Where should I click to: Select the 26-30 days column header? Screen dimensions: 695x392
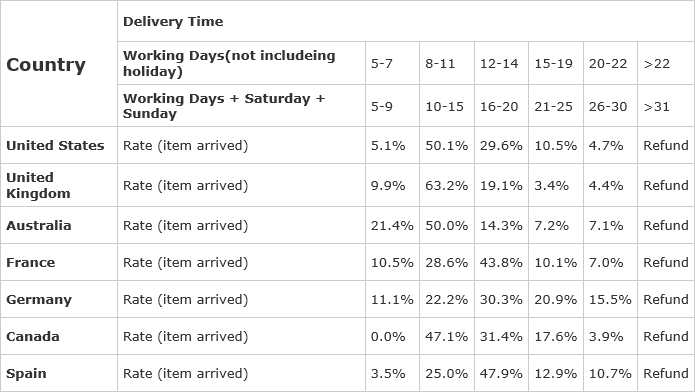click(x=610, y=106)
